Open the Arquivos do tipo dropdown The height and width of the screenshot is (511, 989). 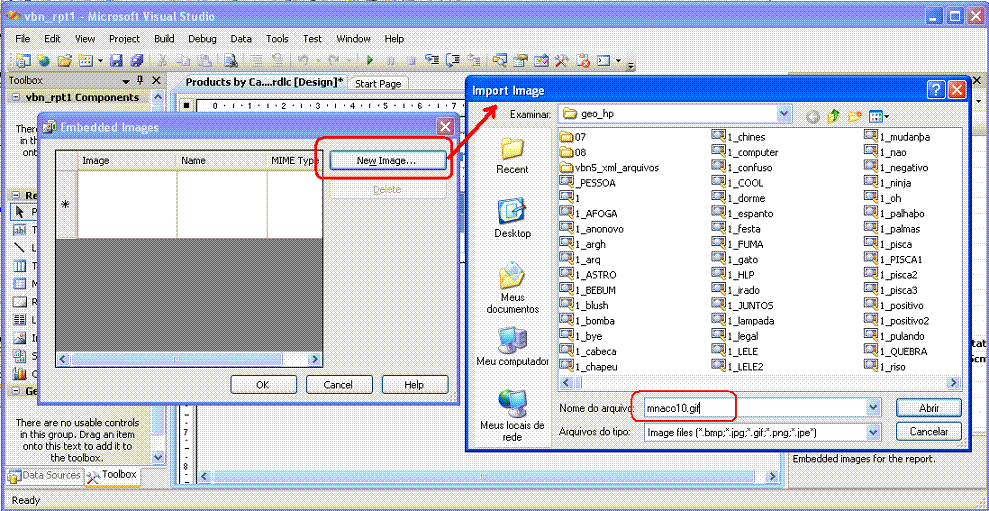pyautogui.click(x=873, y=432)
